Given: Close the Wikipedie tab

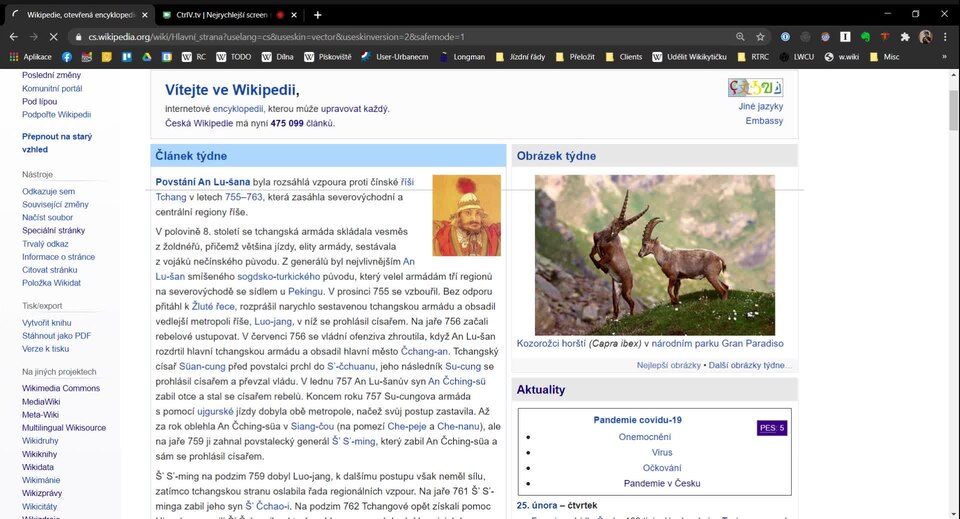Looking at the screenshot, I should point(144,15).
